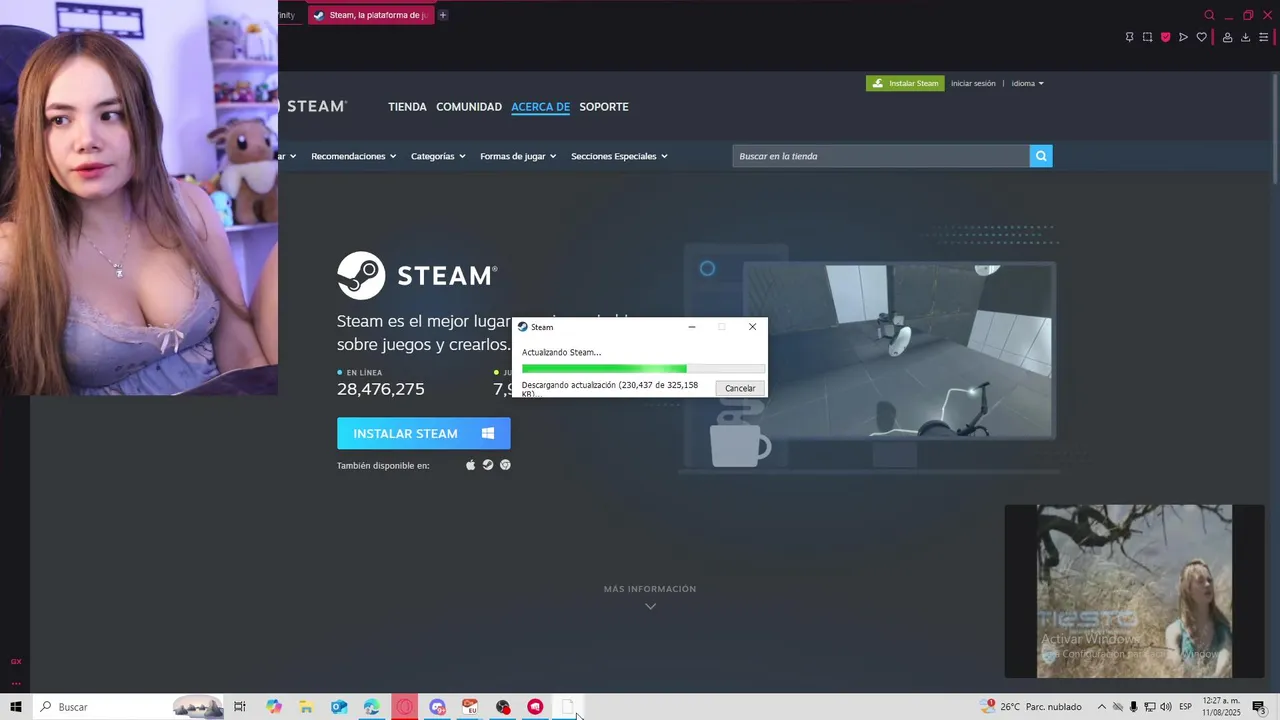
Task: Click the Steam Deck platform icon
Action: (488, 465)
